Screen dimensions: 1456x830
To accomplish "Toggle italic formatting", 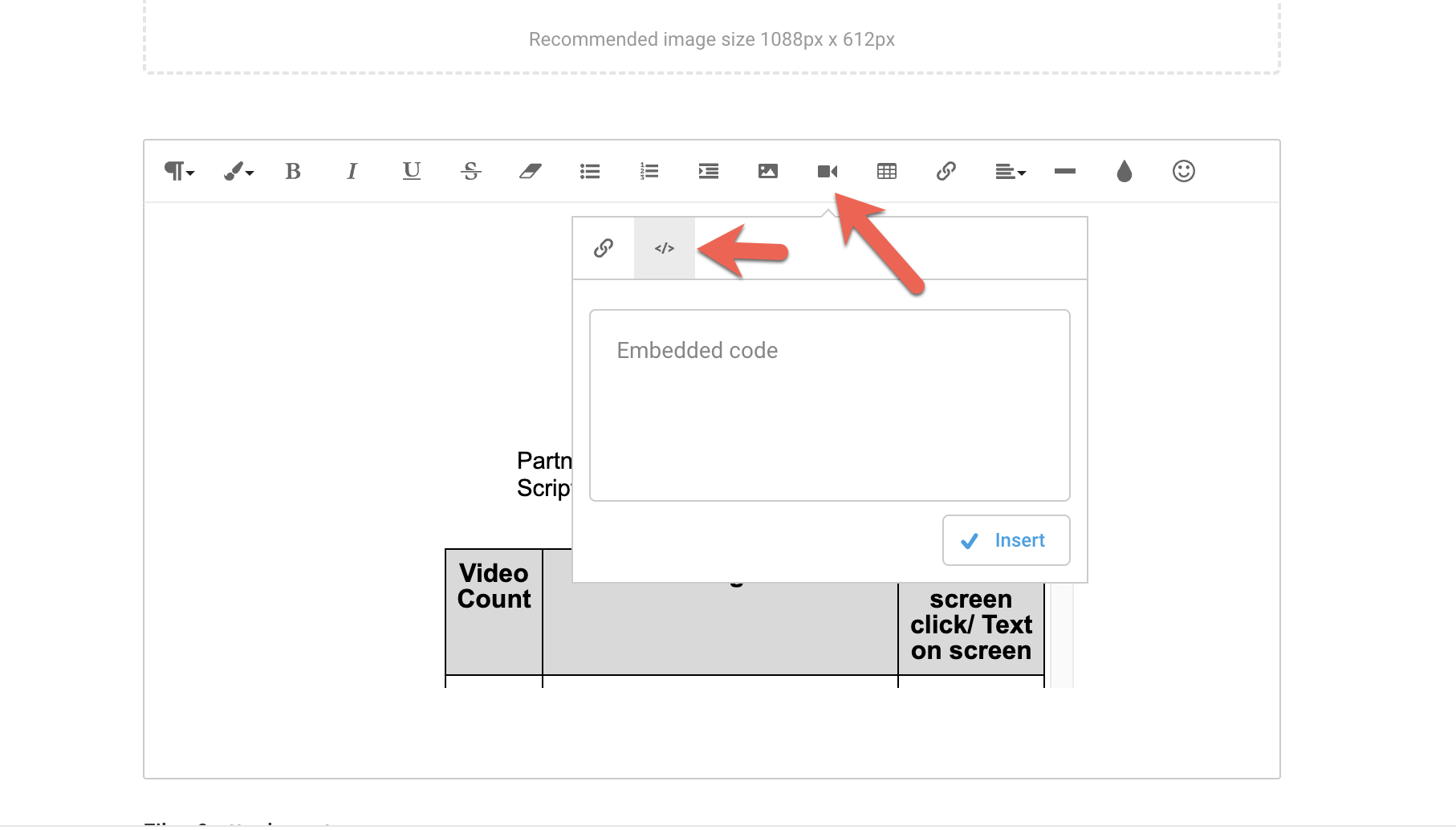I will pos(352,171).
